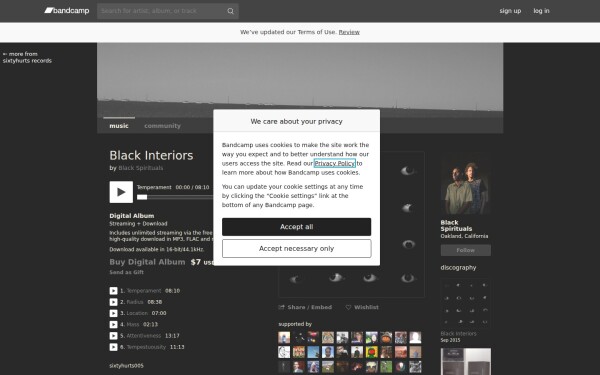Click the Bandcamp logo
Image resolution: width=600 pixels, height=375 pixels.
pyautogui.click(x=67, y=11)
